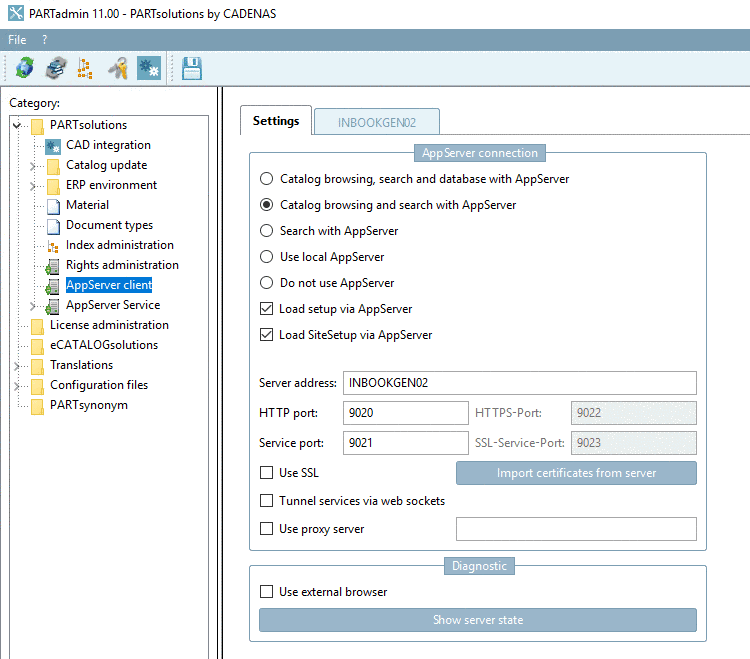This screenshot has height=659, width=750.
Task: Select Rights administration tree item
Action: point(122,265)
